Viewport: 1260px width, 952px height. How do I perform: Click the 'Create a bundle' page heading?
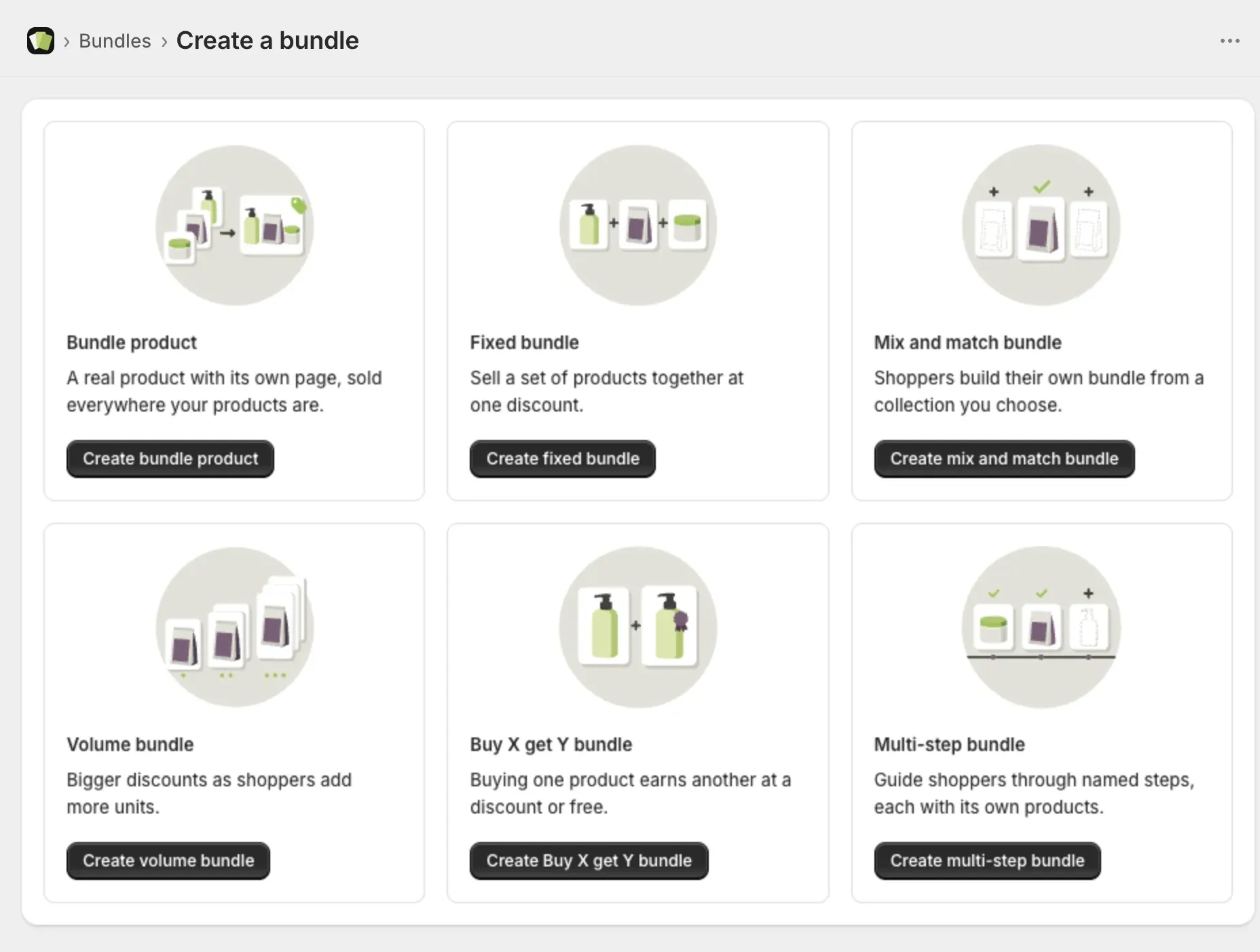point(267,41)
